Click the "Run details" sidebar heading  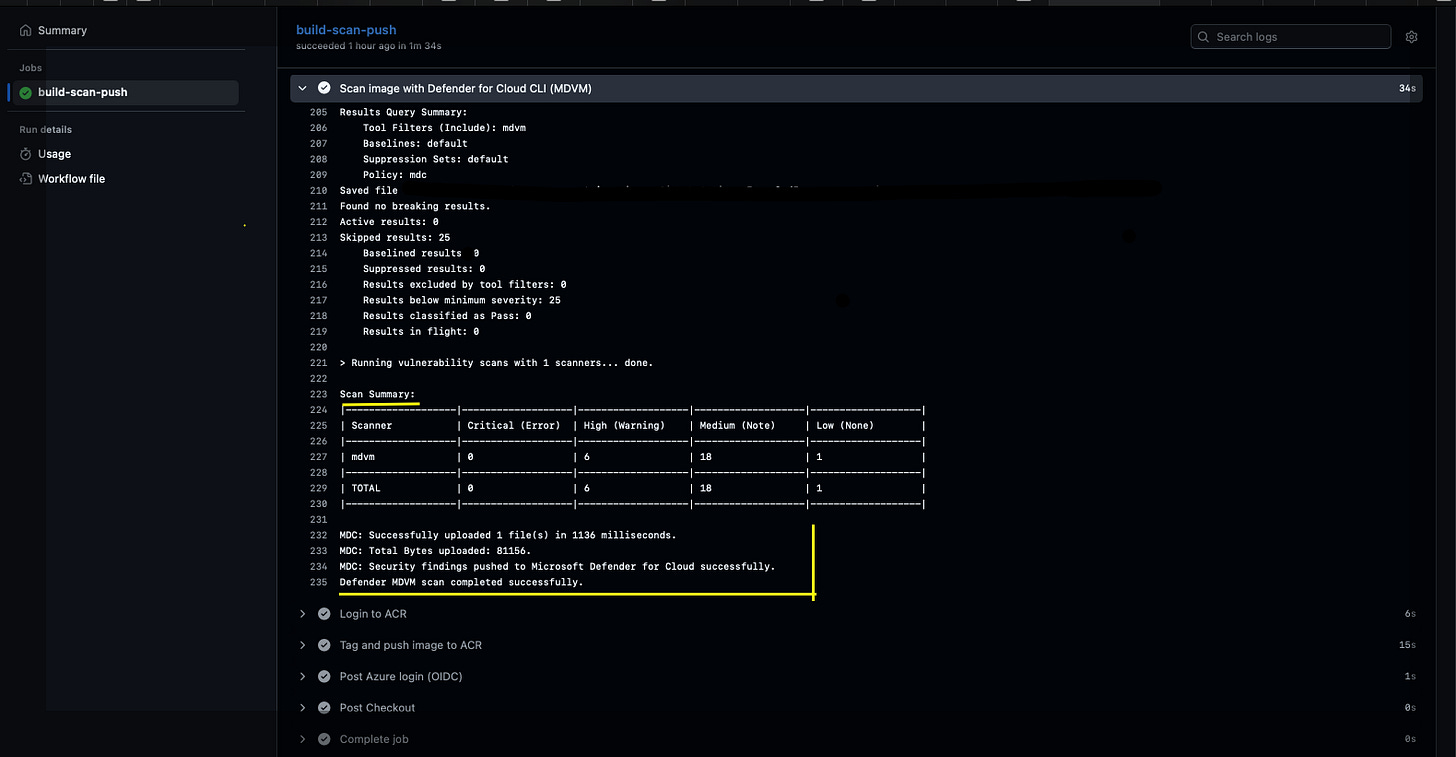tap(46, 130)
